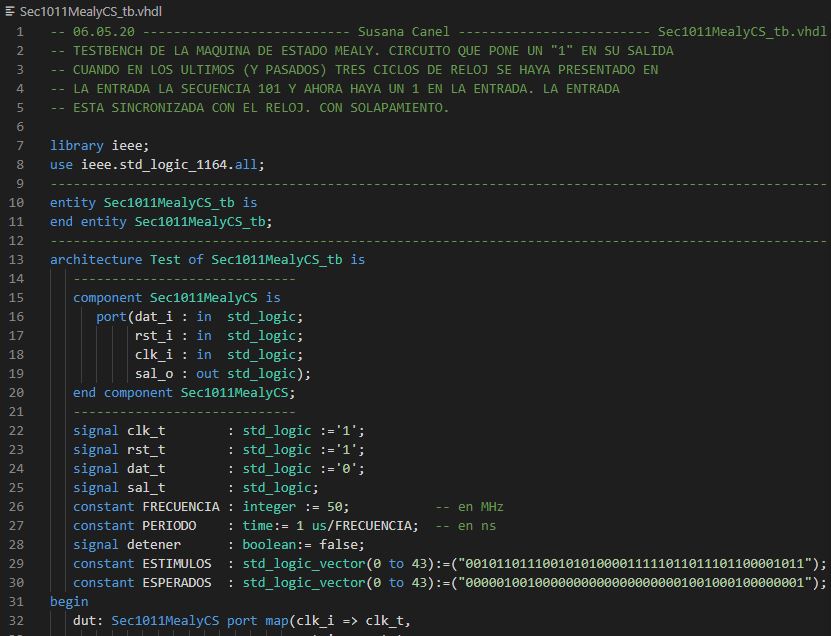Click the 'sal_o' port name
The height and width of the screenshot is (636, 831).
click(153, 373)
